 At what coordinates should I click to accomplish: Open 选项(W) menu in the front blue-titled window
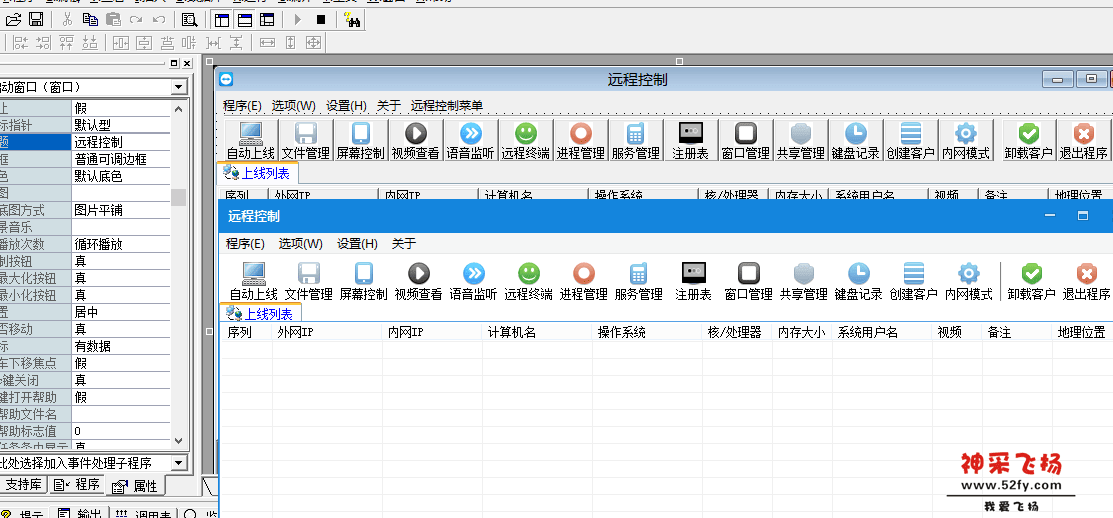tap(301, 243)
